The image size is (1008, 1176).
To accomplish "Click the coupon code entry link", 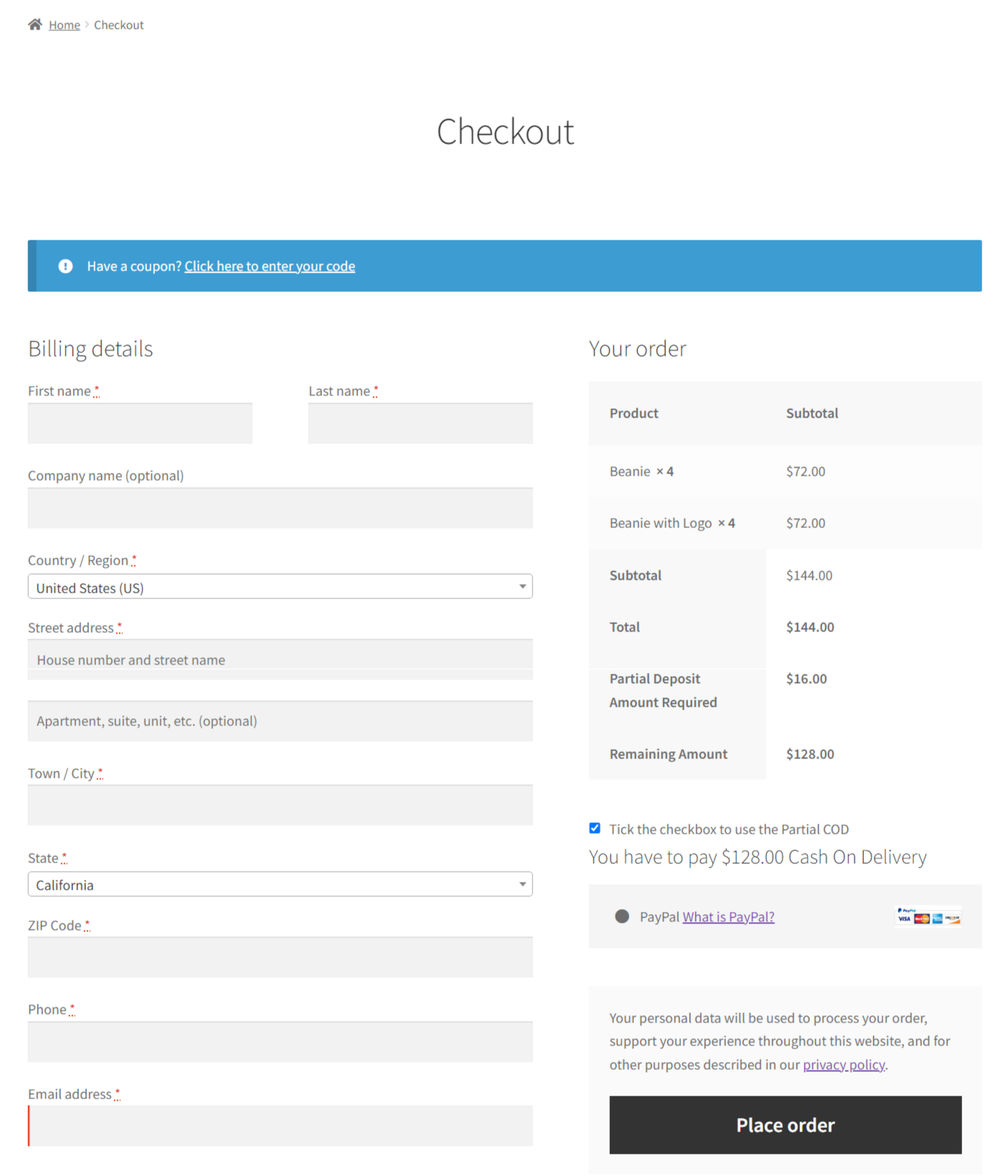I will point(270,265).
